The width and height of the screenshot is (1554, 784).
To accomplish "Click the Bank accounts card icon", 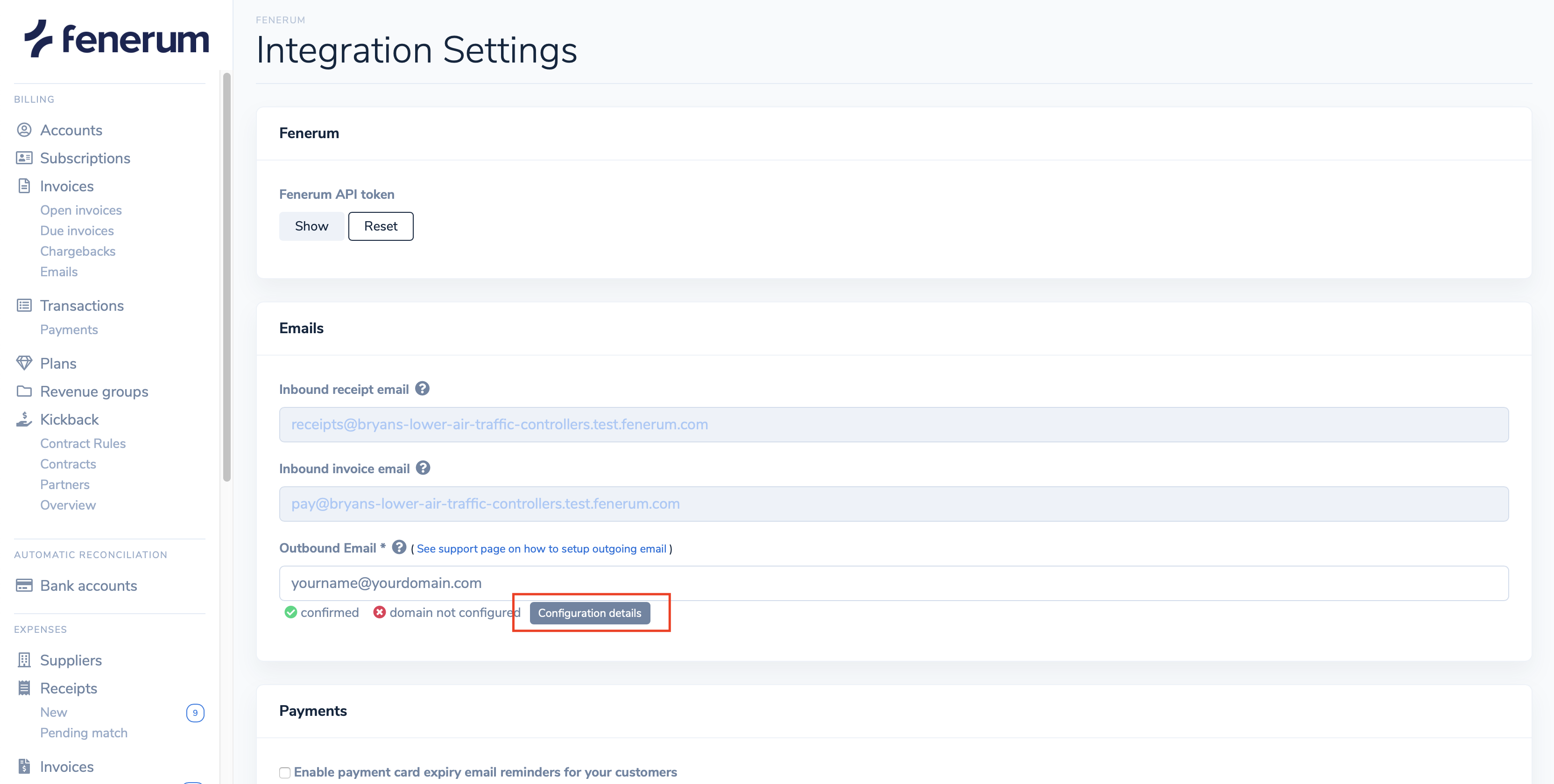I will coord(24,586).
